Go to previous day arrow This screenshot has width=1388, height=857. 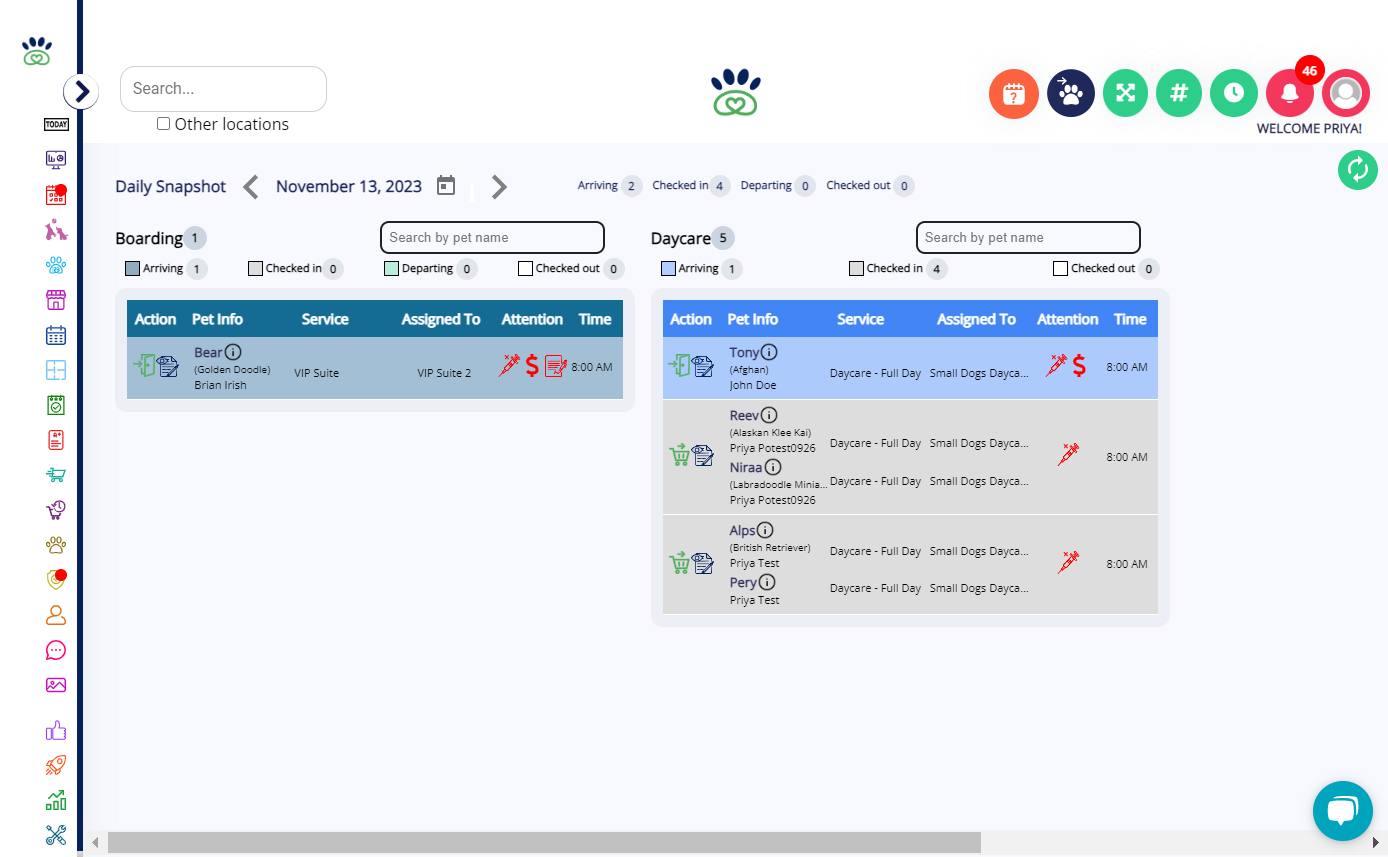coord(251,187)
